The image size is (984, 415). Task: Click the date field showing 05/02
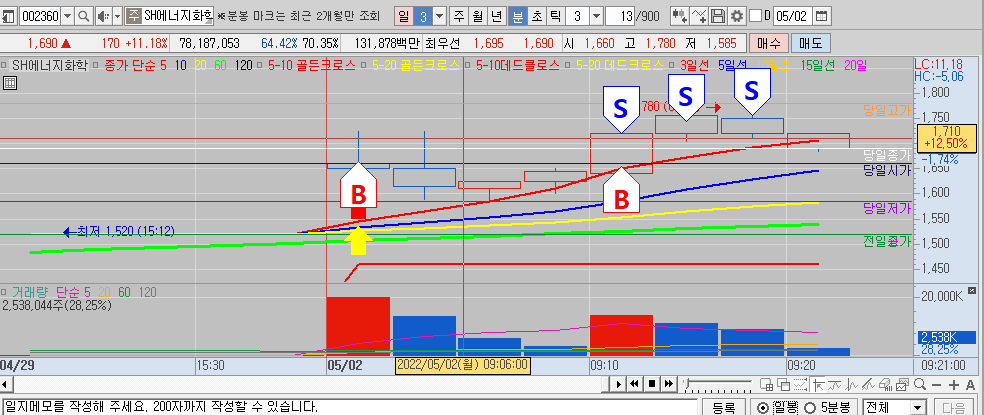792,16
